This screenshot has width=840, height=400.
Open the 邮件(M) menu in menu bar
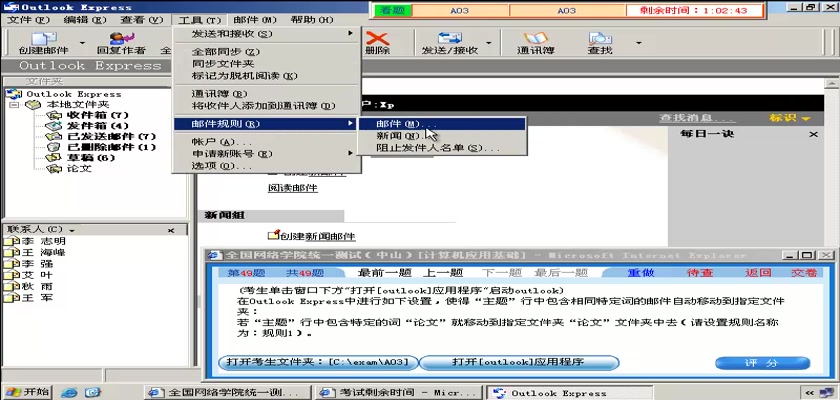255,20
